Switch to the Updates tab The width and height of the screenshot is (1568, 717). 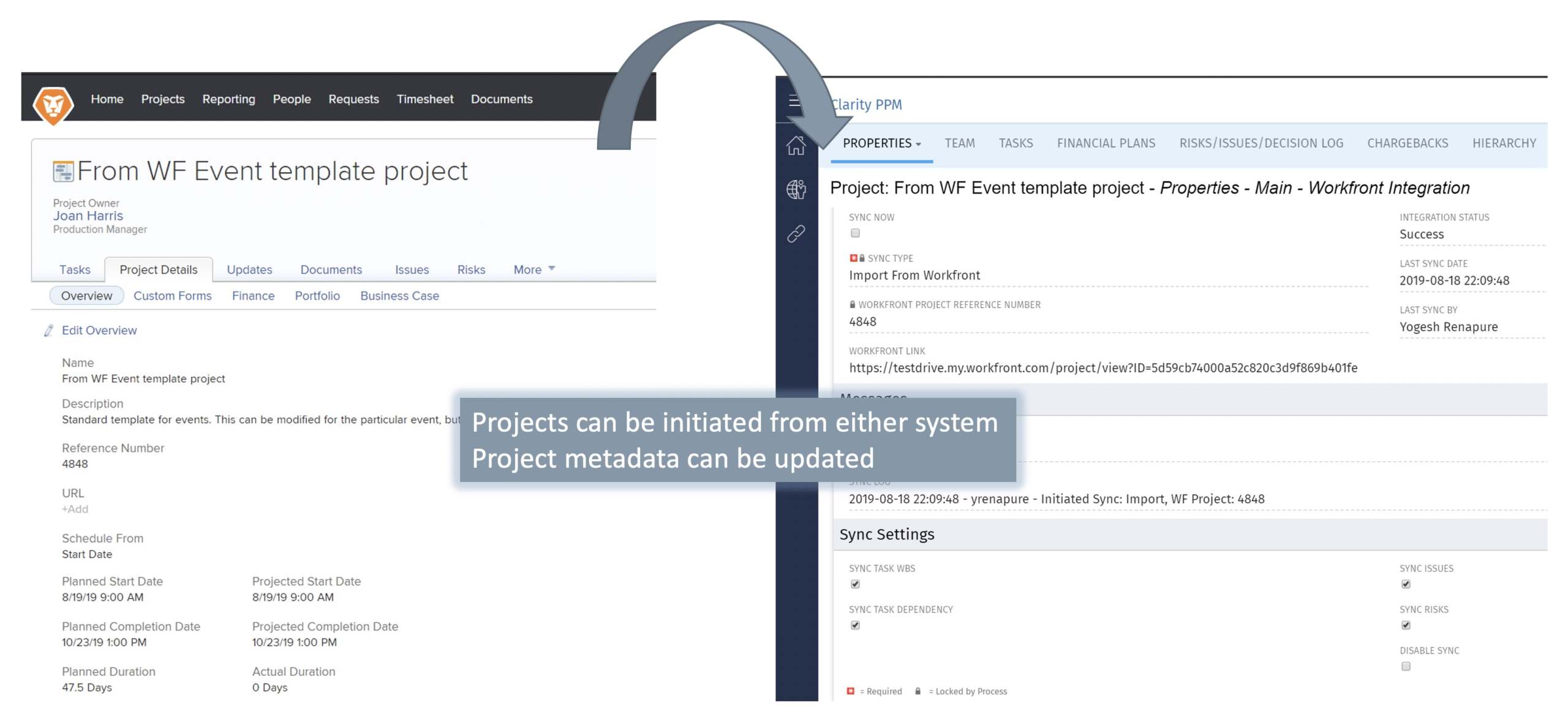(249, 269)
